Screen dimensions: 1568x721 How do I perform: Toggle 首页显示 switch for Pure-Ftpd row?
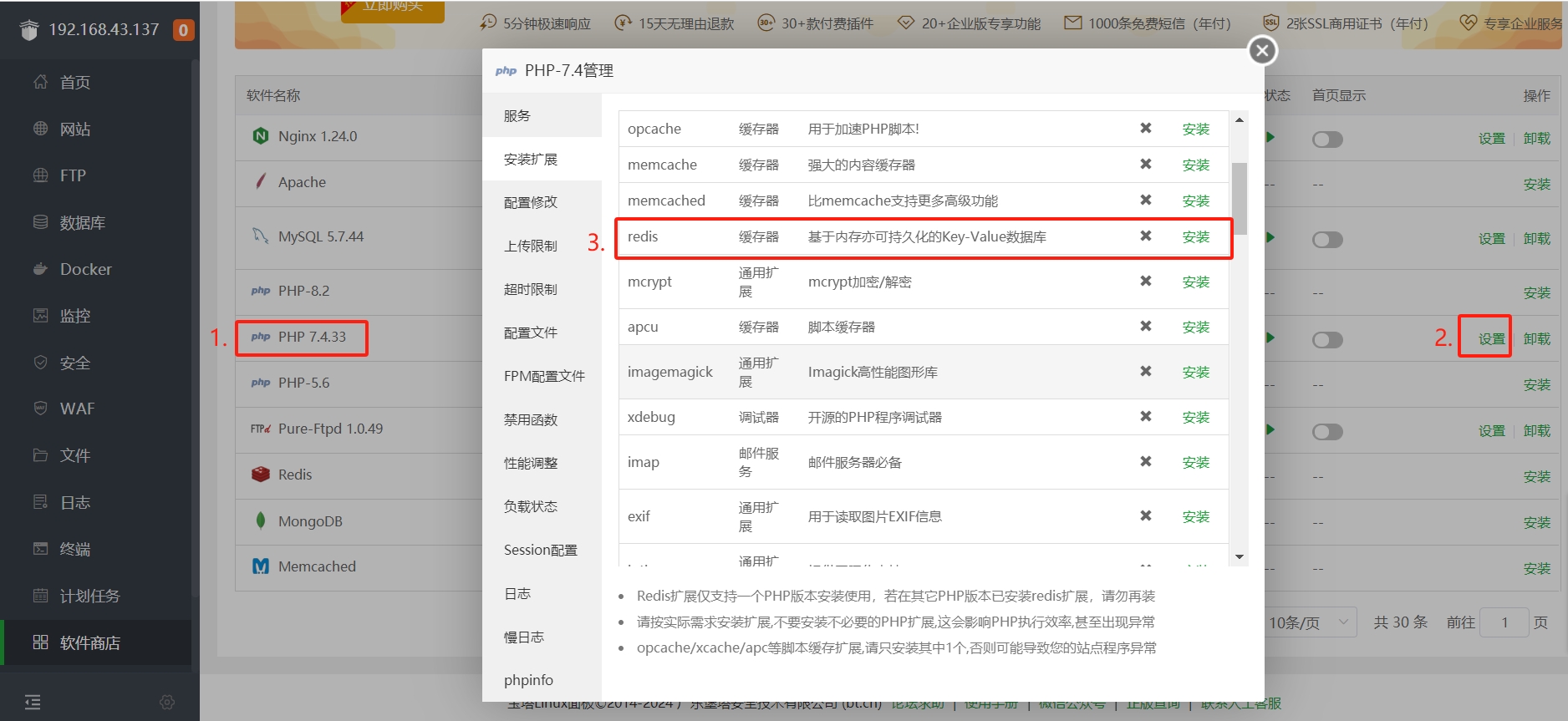coord(1327,432)
